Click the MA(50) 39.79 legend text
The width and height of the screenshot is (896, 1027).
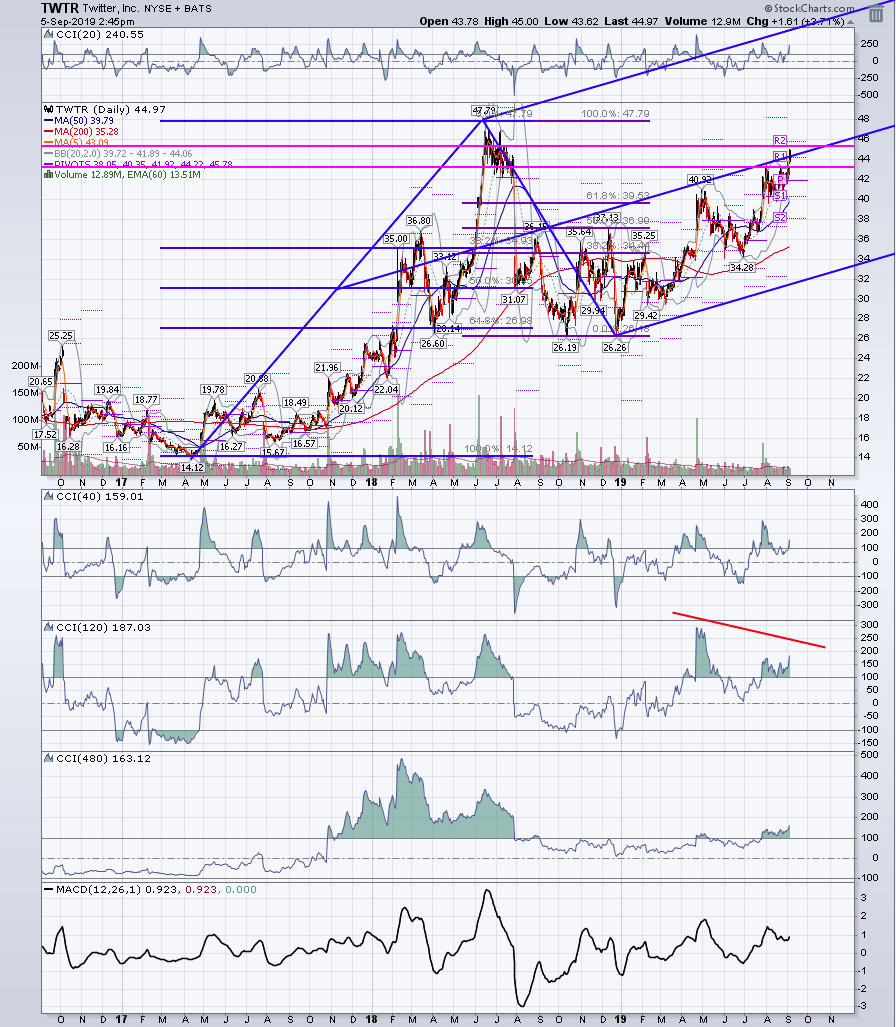point(84,121)
